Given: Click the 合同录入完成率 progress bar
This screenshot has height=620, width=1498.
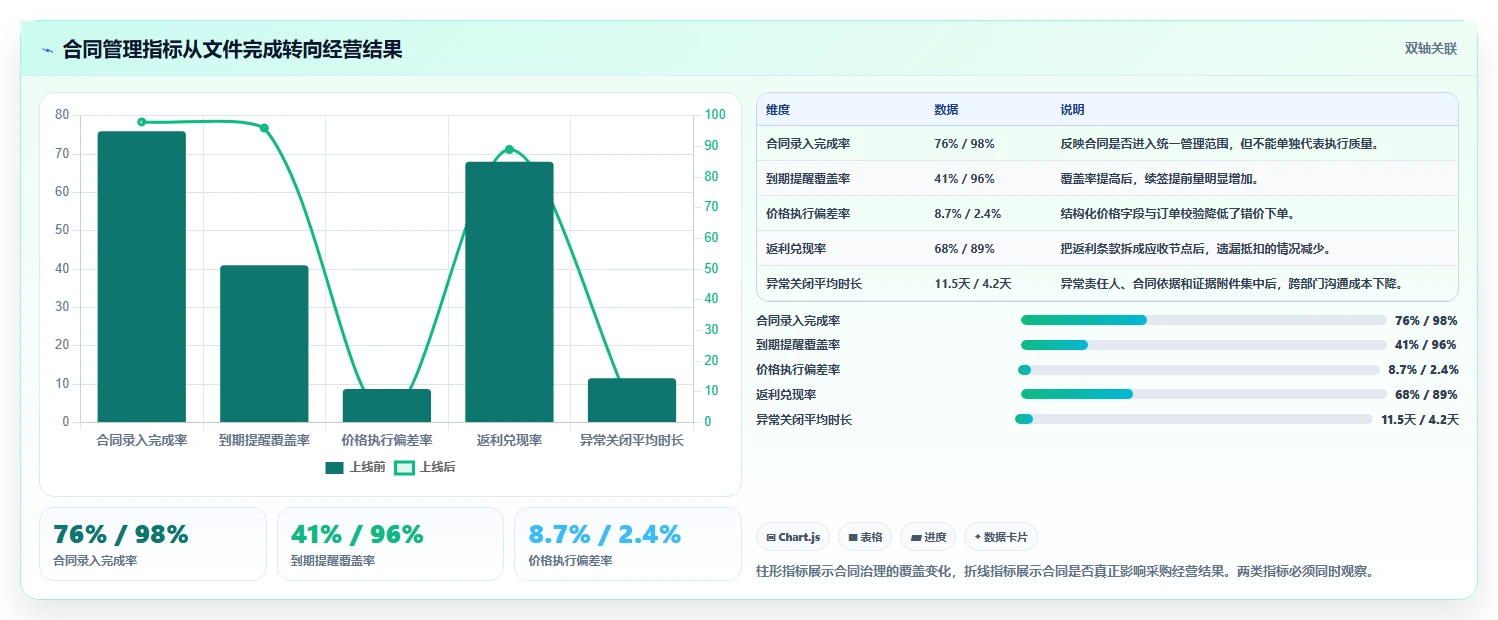Looking at the screenshot, I should point(1204,320).
